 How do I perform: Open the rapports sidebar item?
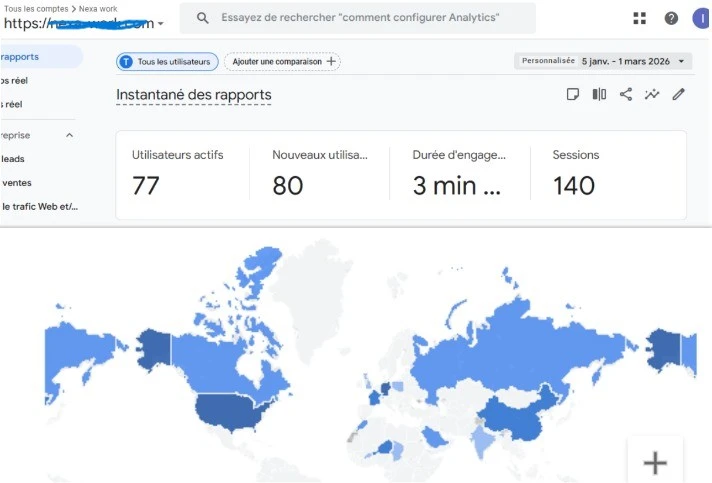41,57
